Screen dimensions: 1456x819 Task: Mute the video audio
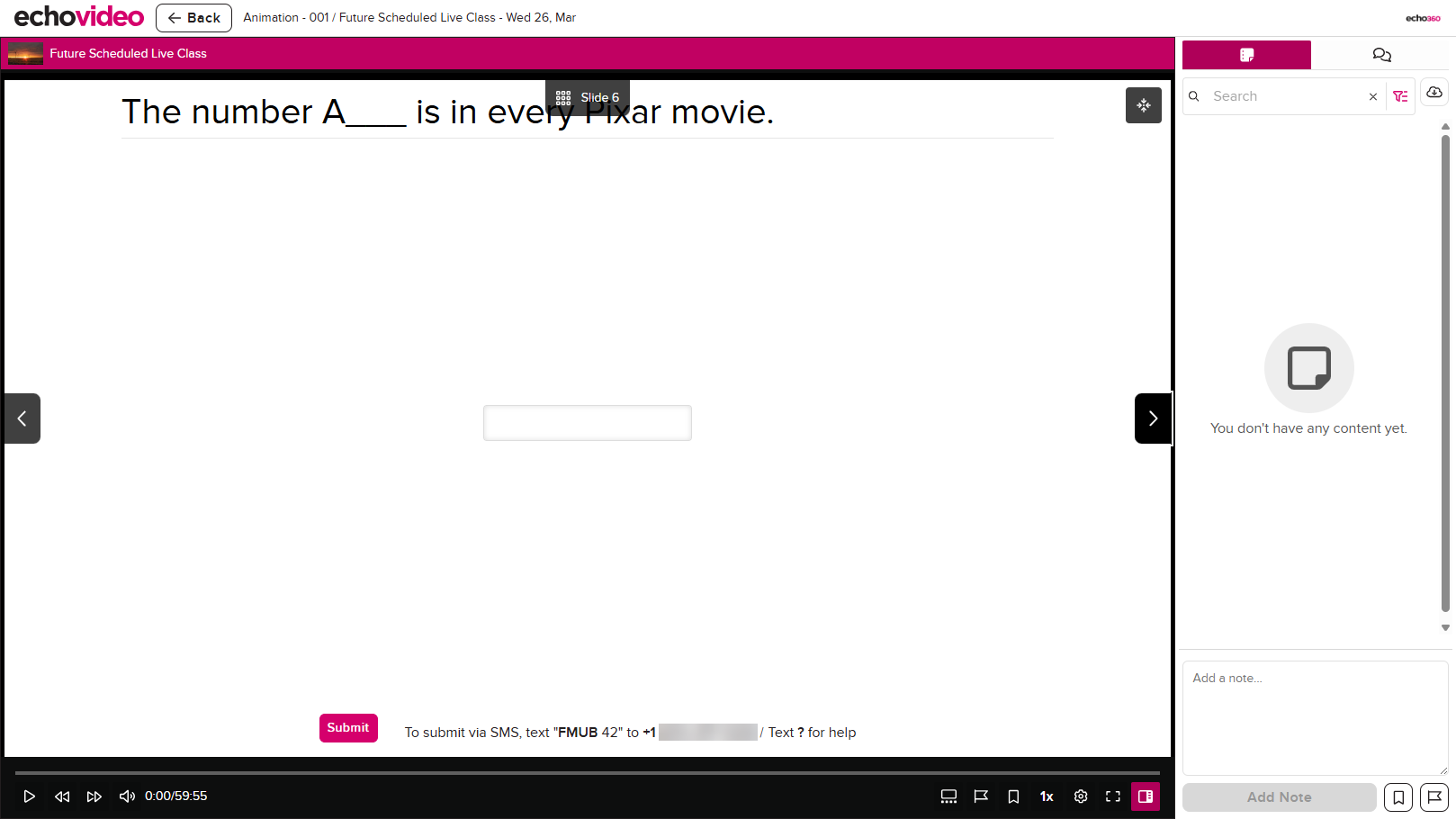point(126,796)
